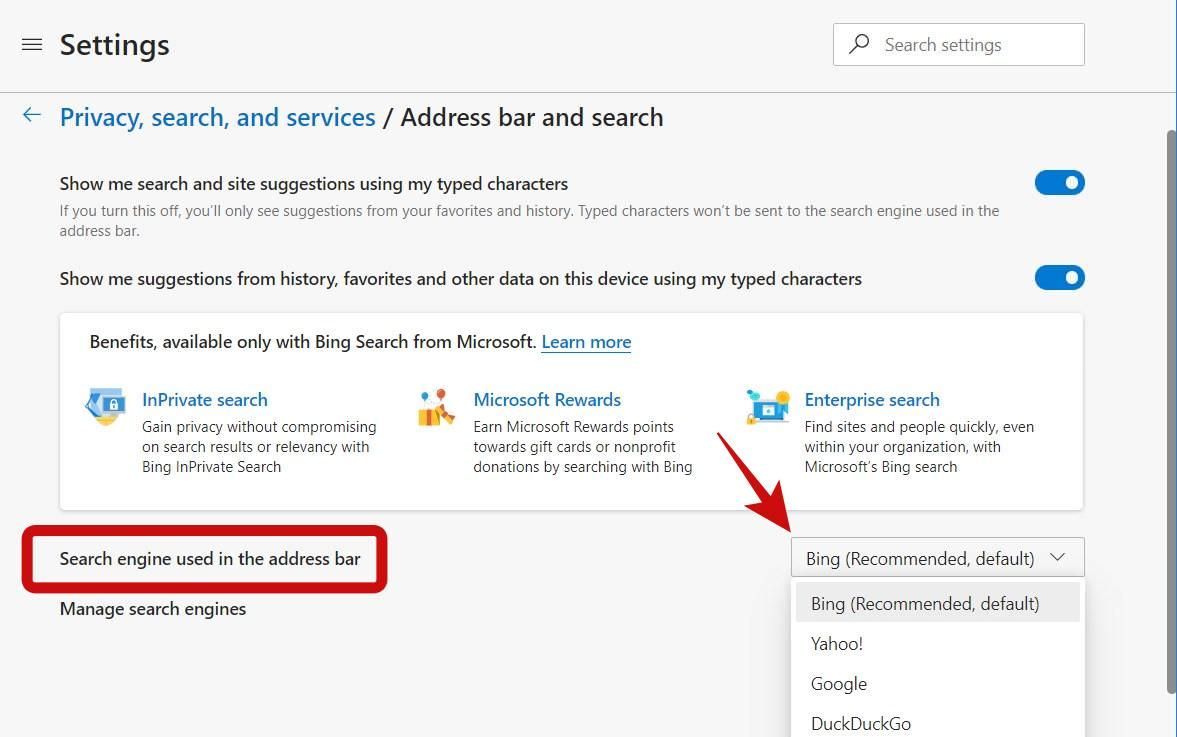1177x737 pixels.
Task: Click 'Find sites and people quickly' description
Action: pos(919,447)
